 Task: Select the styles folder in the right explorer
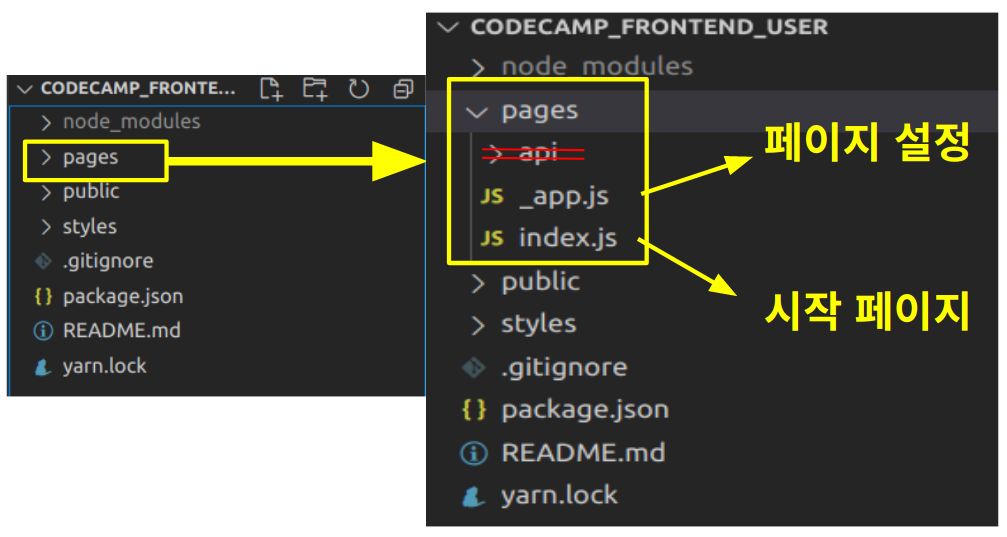coord(539,324)
